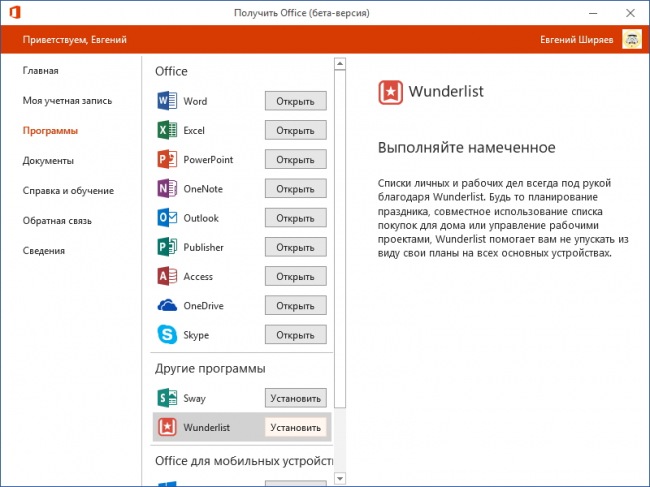The width and height of the screenshot is (650, 487).
Task: Open Excel with its Открыть button
Action: (296, 130)
